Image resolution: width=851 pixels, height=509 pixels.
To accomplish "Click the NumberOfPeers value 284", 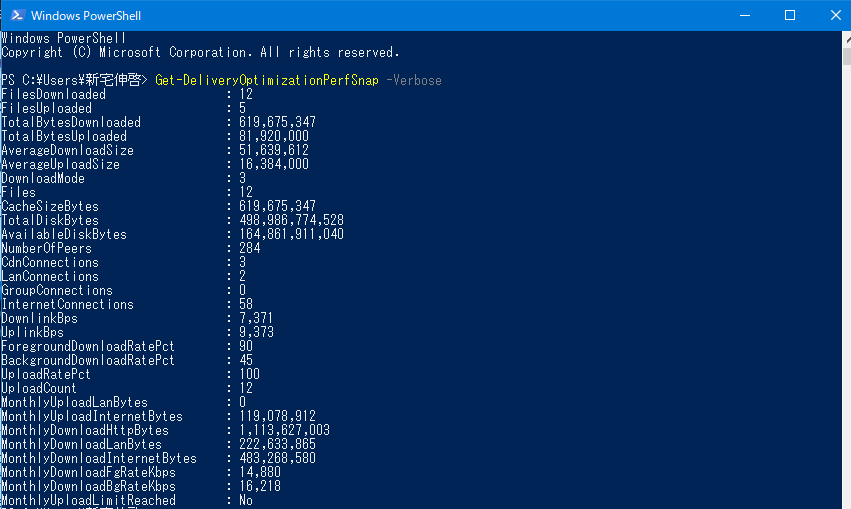I will tap(250, 248).
